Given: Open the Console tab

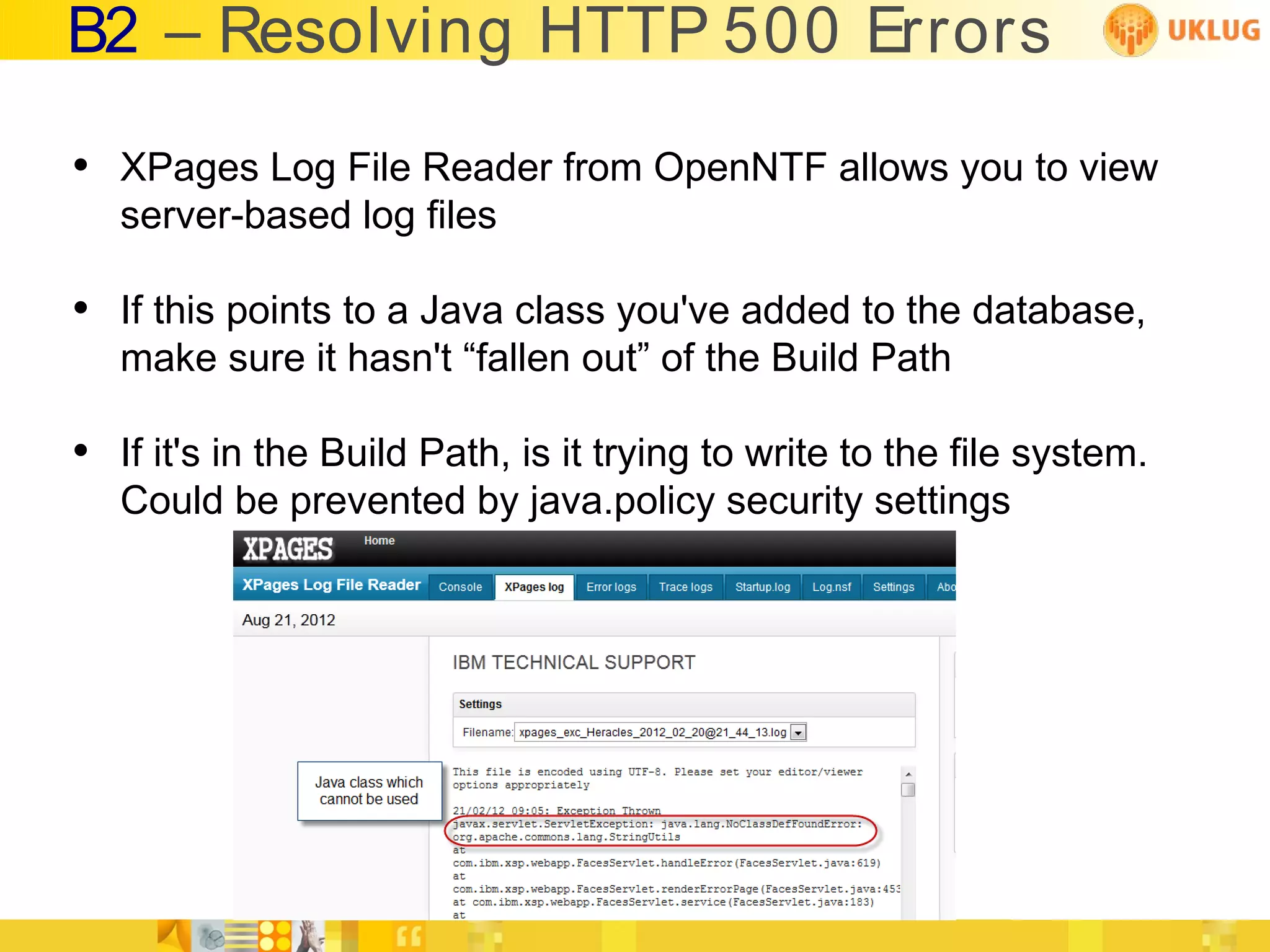Looking at the screenshot, I should pyautogui.click(x=460, y=587).
